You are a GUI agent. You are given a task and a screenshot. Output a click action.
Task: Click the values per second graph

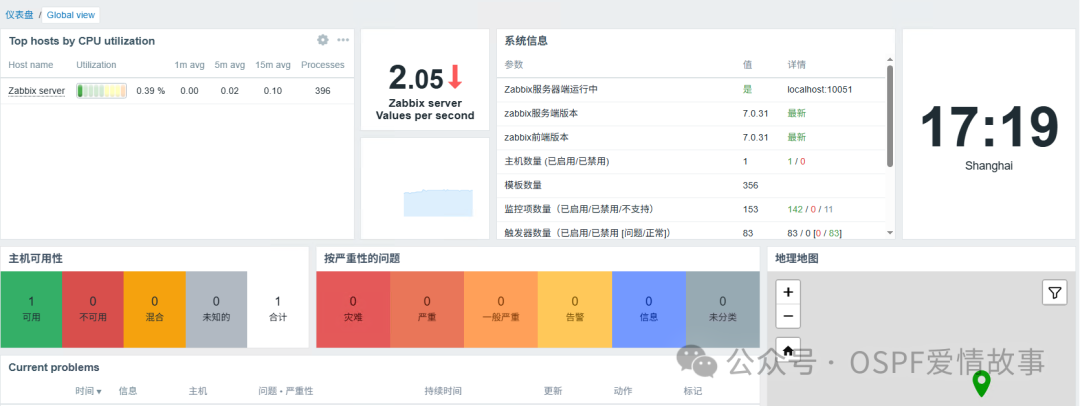point(438,202)
